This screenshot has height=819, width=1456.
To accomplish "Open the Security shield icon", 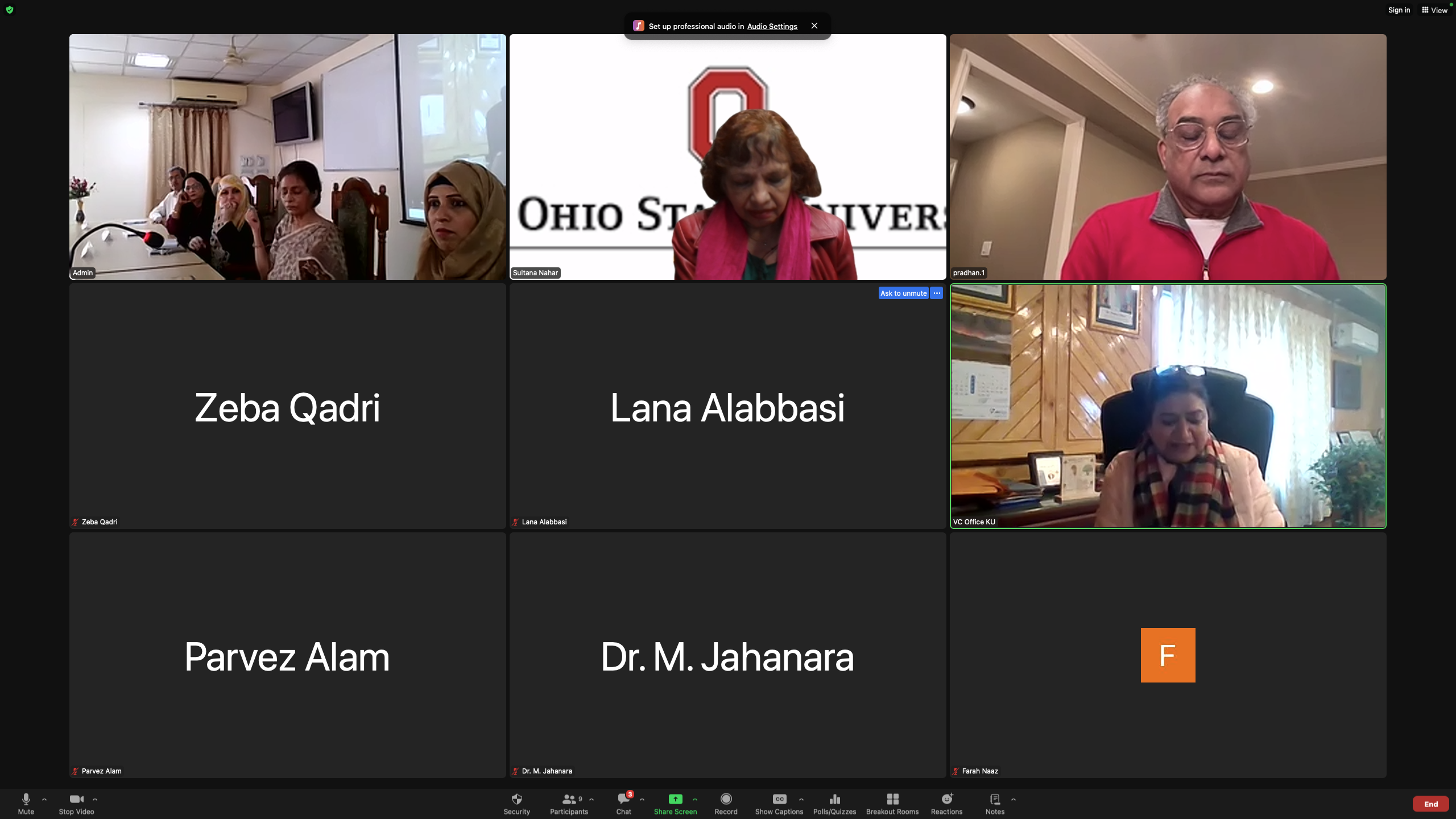I will (516, 799).
